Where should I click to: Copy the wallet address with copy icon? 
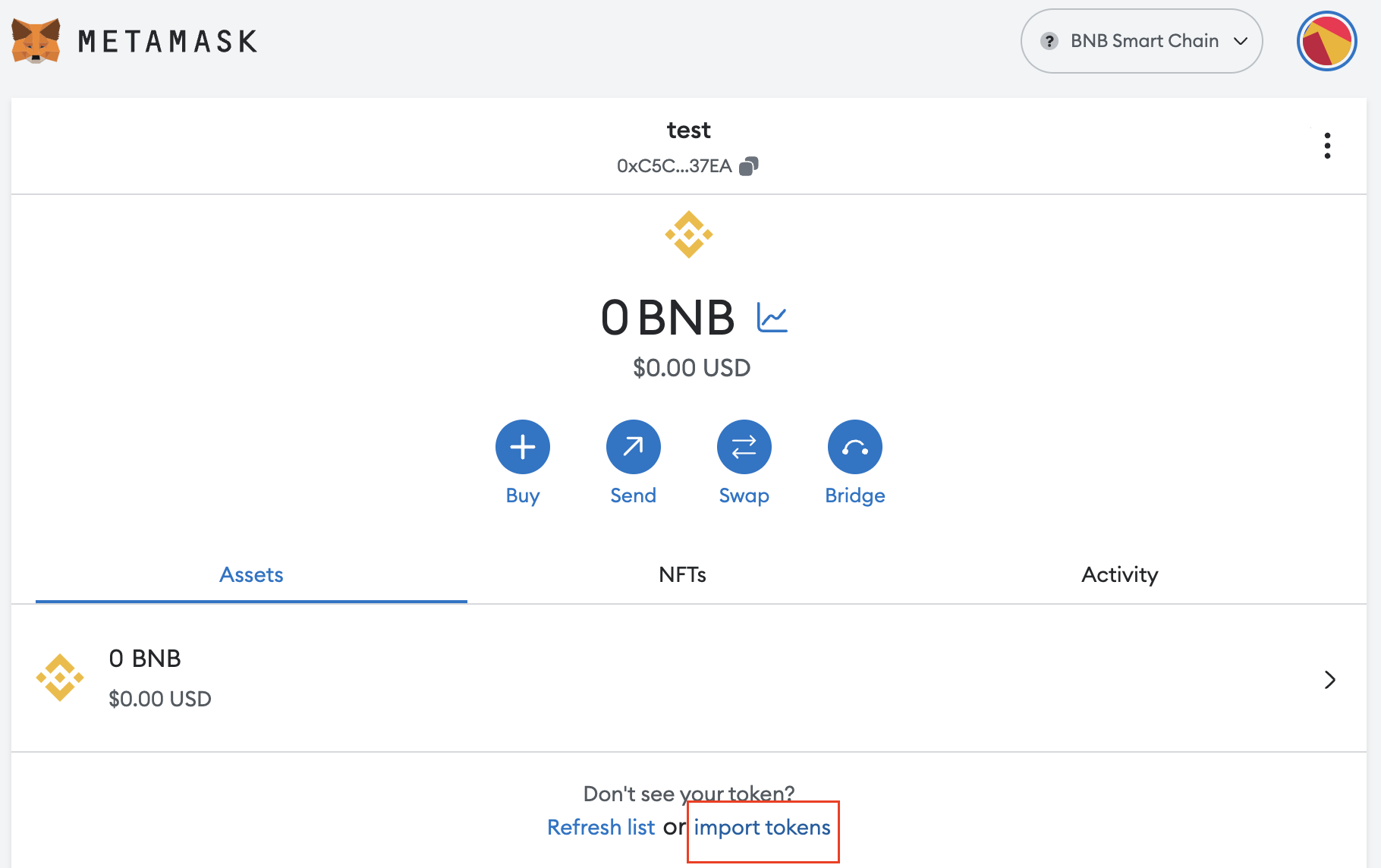coord(749,166)
